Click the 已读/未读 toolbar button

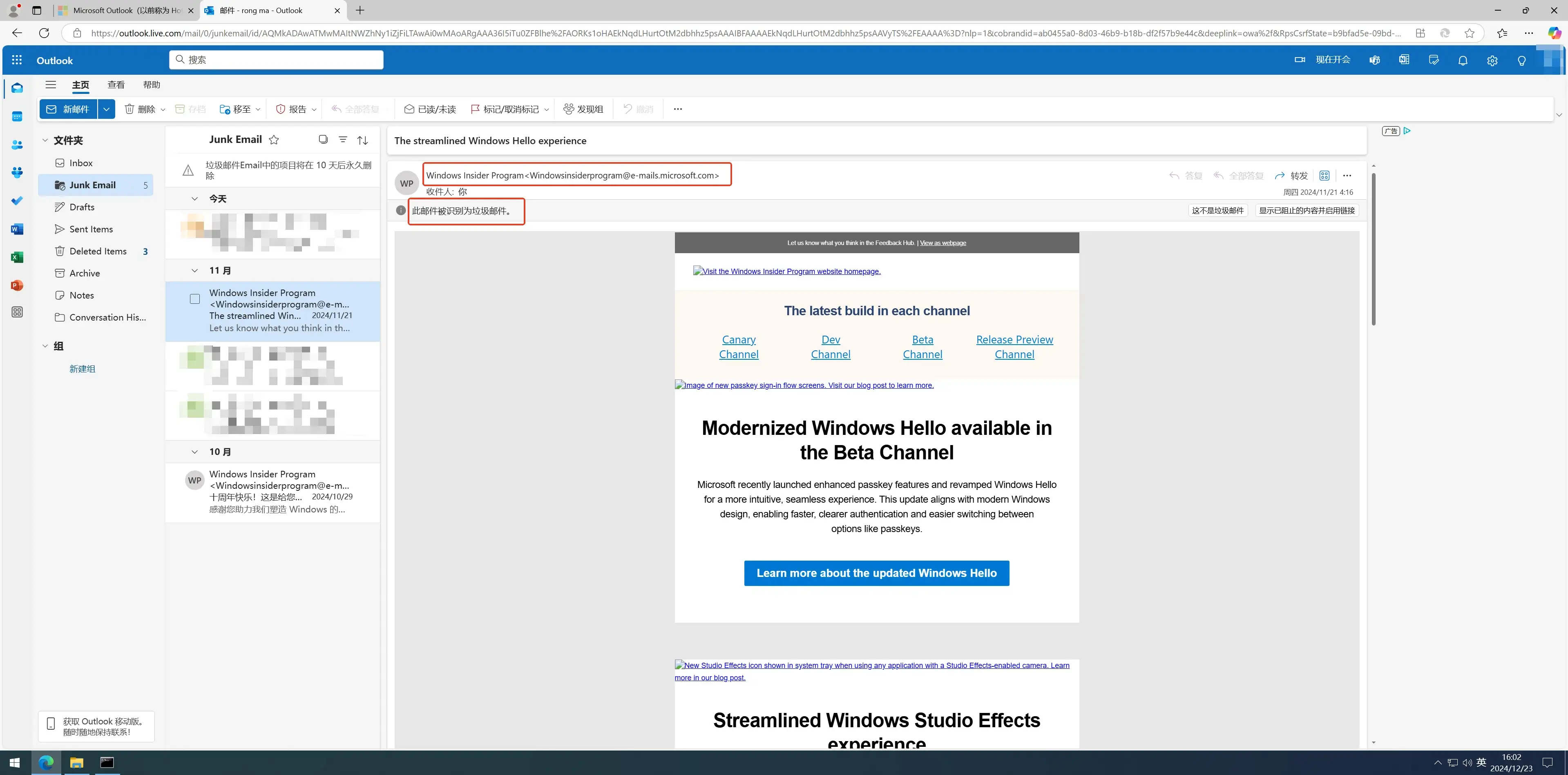[x=430, y=109]
